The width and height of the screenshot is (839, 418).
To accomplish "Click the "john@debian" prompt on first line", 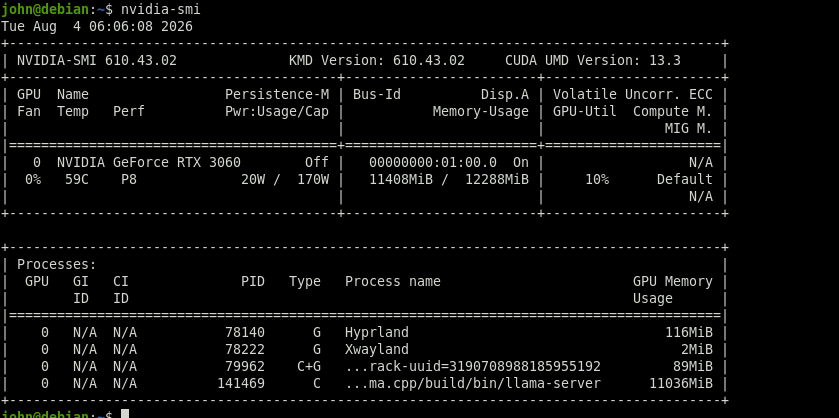I will click(x=45, y=9).
